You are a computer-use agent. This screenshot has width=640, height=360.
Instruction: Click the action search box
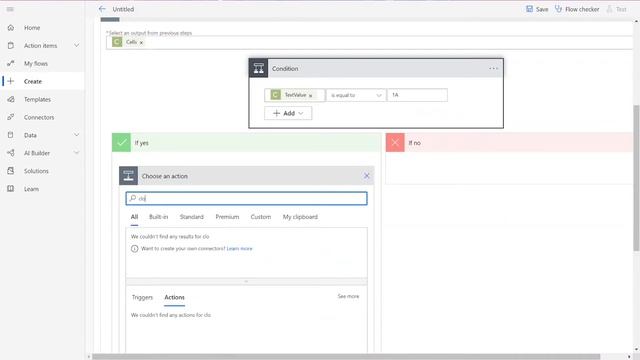[247, 198]
